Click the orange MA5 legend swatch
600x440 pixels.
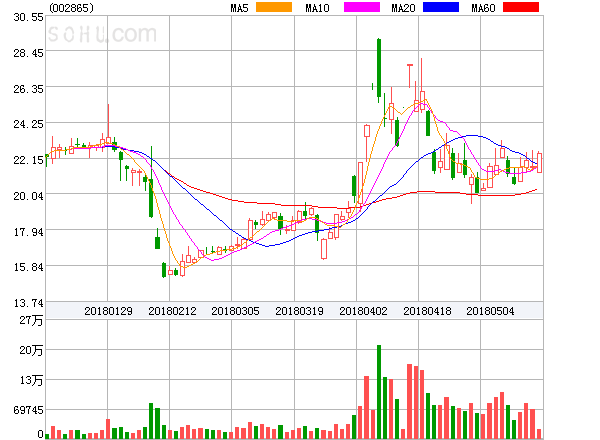(x=274, y=7)
